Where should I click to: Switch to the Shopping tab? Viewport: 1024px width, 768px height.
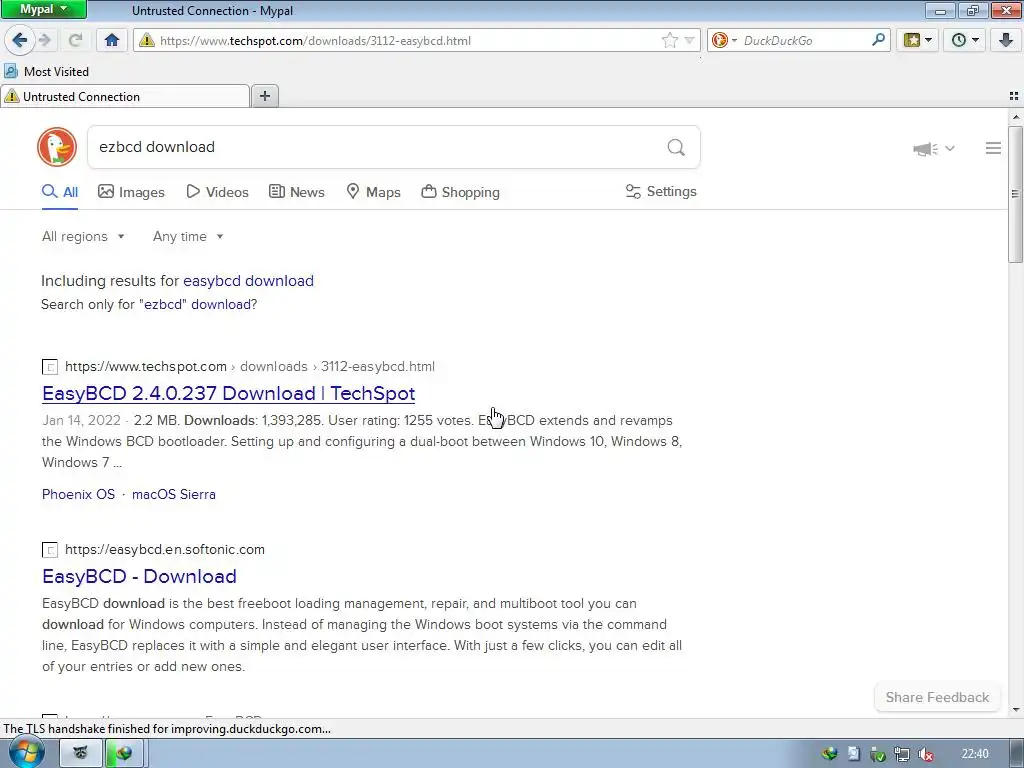coord(460,192)
